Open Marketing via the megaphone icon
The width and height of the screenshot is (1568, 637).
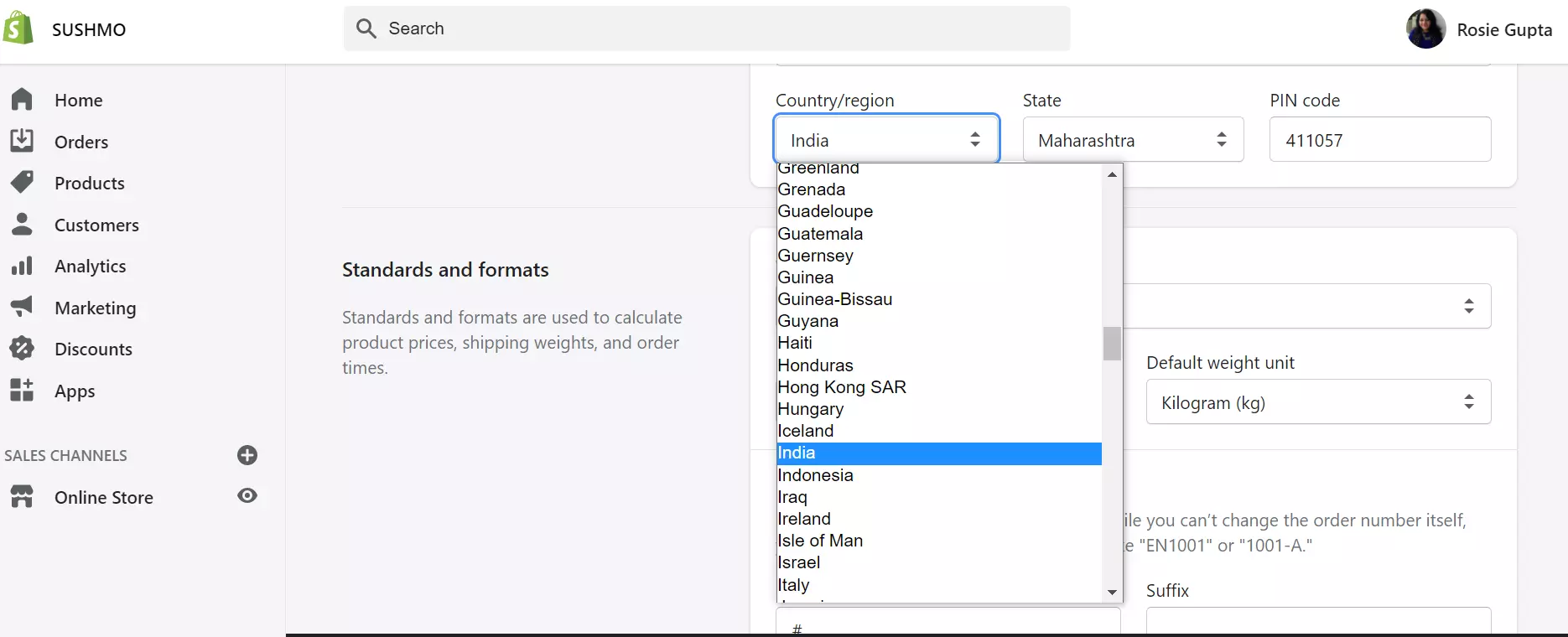coord(23,308)
